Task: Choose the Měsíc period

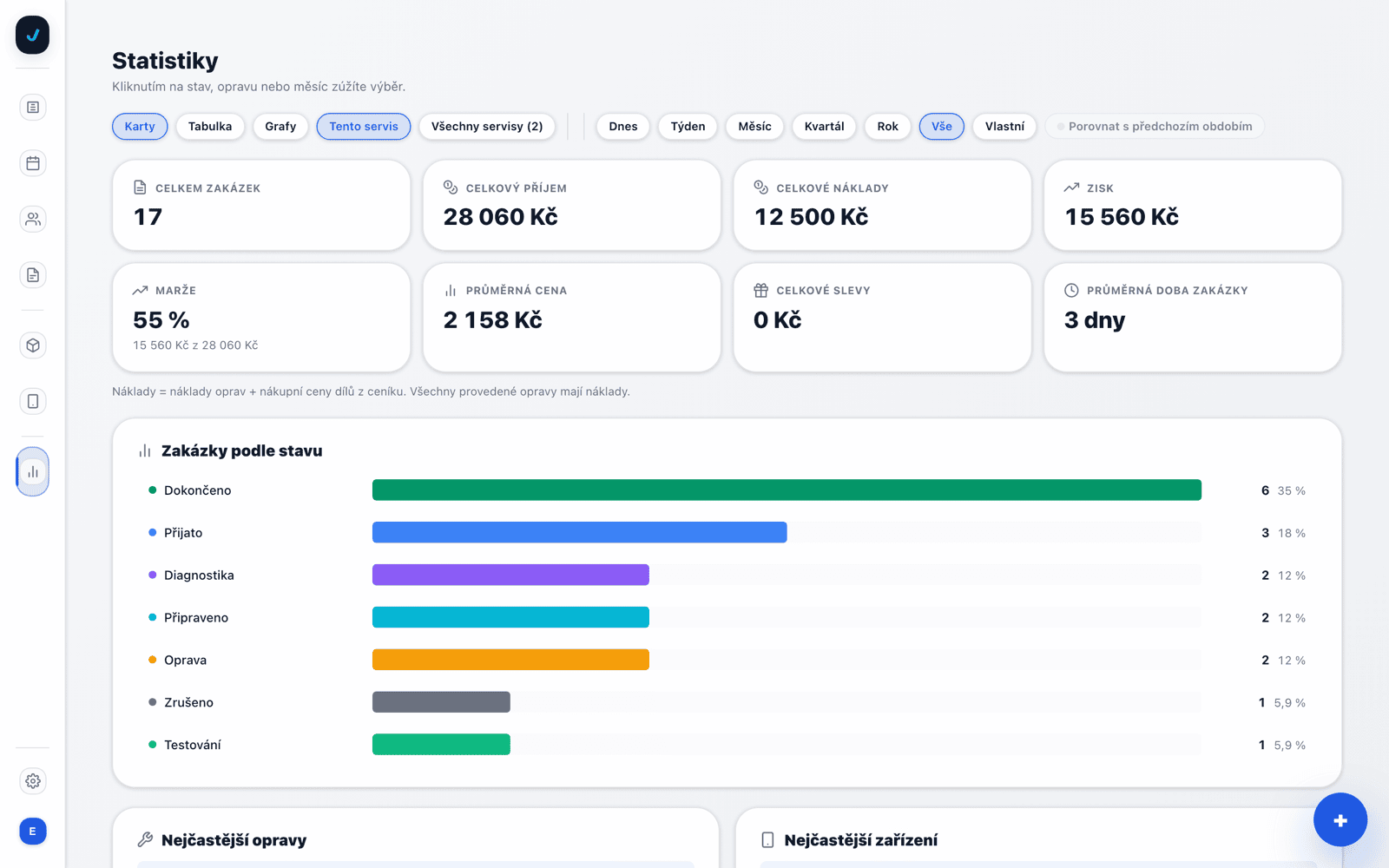Action: click(x=755, y=127)
